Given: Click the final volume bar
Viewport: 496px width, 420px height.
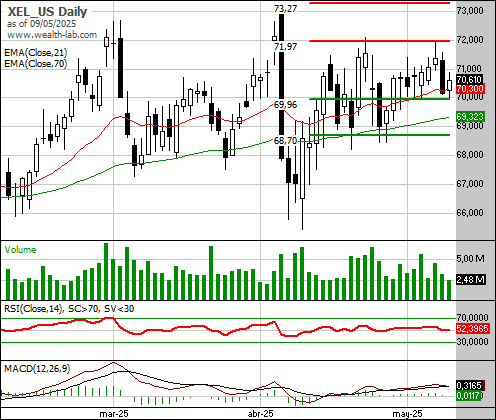Looking at the screenshot, I should 449,290.
